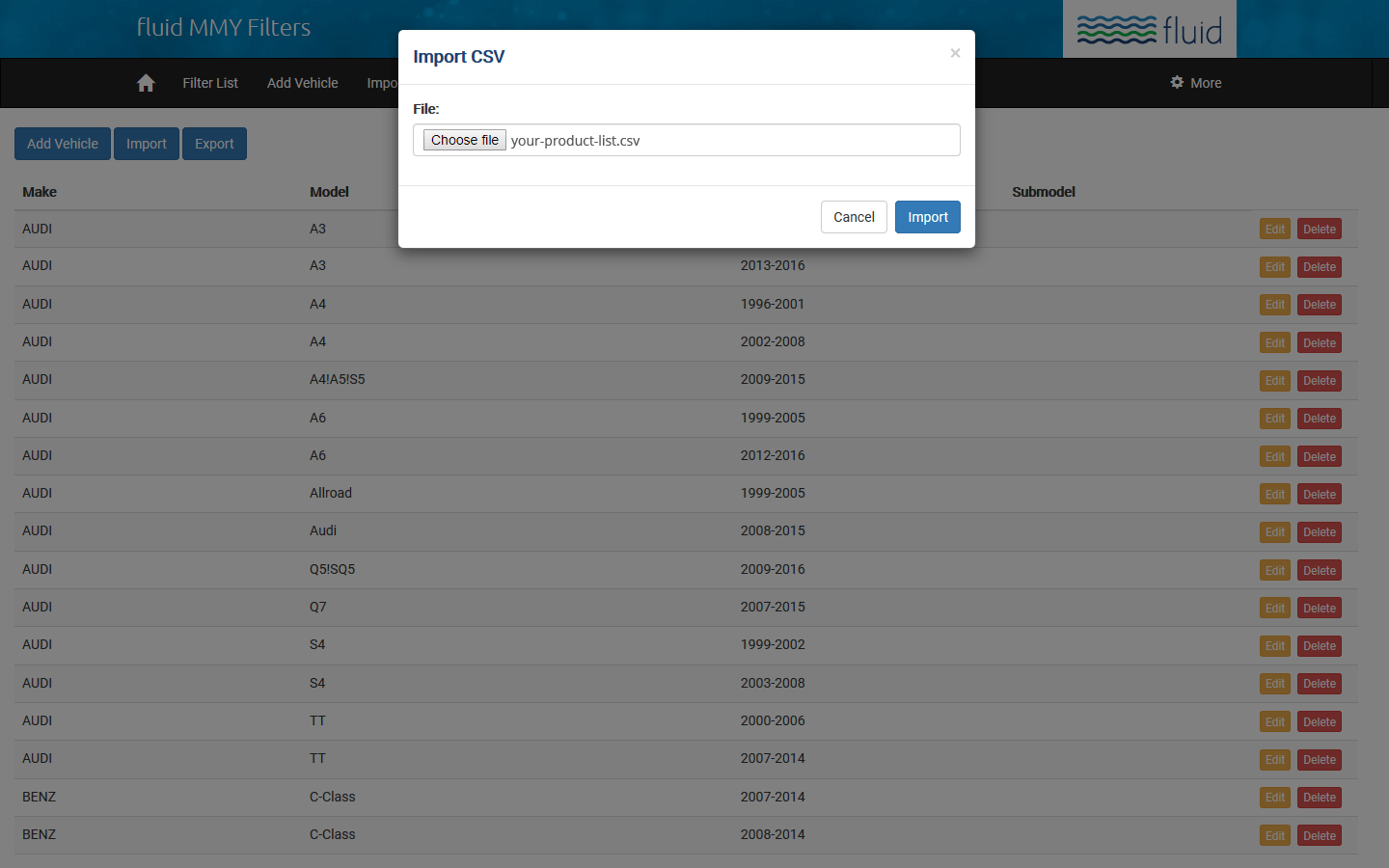This screenshot has height=868, width=1389.
Task: Edit the BENZ C-Class 2008-2014 row
Action: click(x=1274, y=836)
